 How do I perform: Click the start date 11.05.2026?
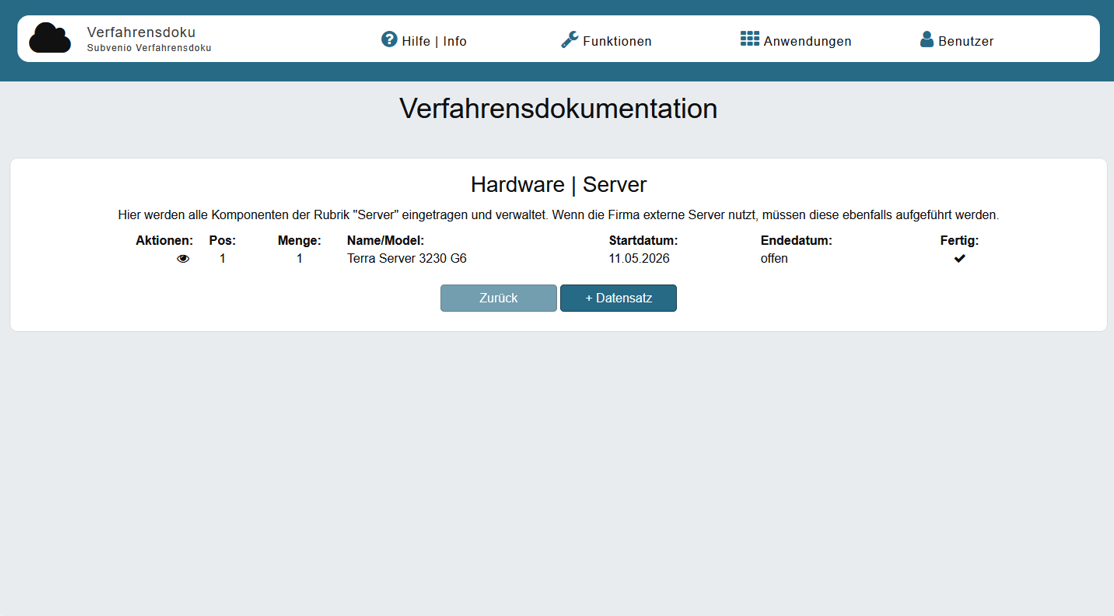639,259
